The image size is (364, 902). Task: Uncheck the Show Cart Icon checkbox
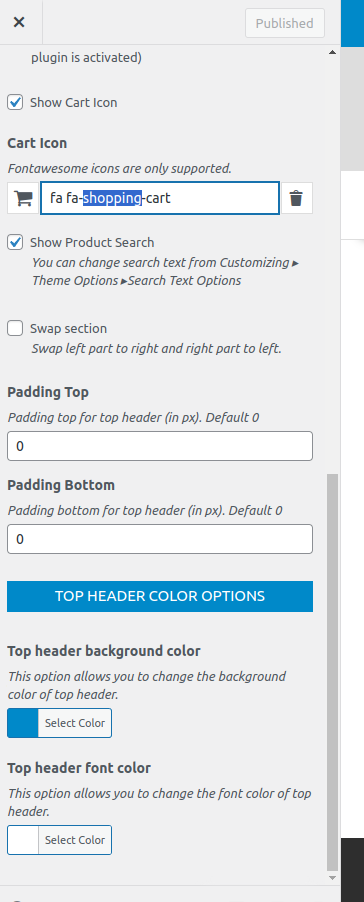15,102
